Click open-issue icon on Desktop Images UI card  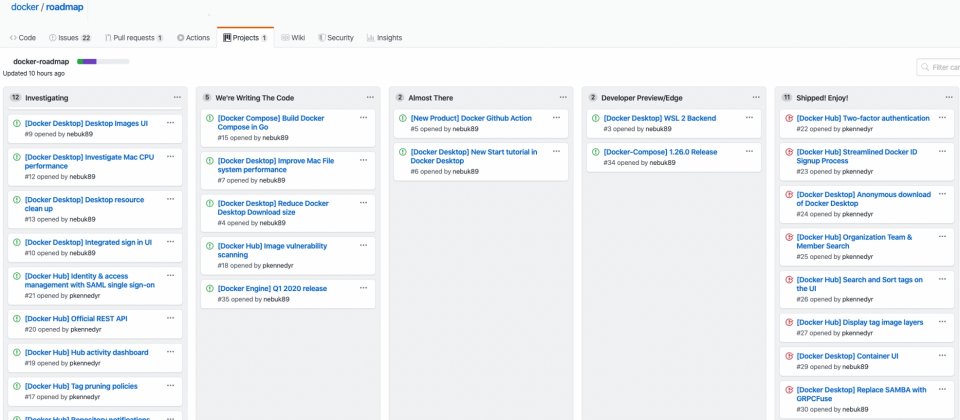[17, 123]
